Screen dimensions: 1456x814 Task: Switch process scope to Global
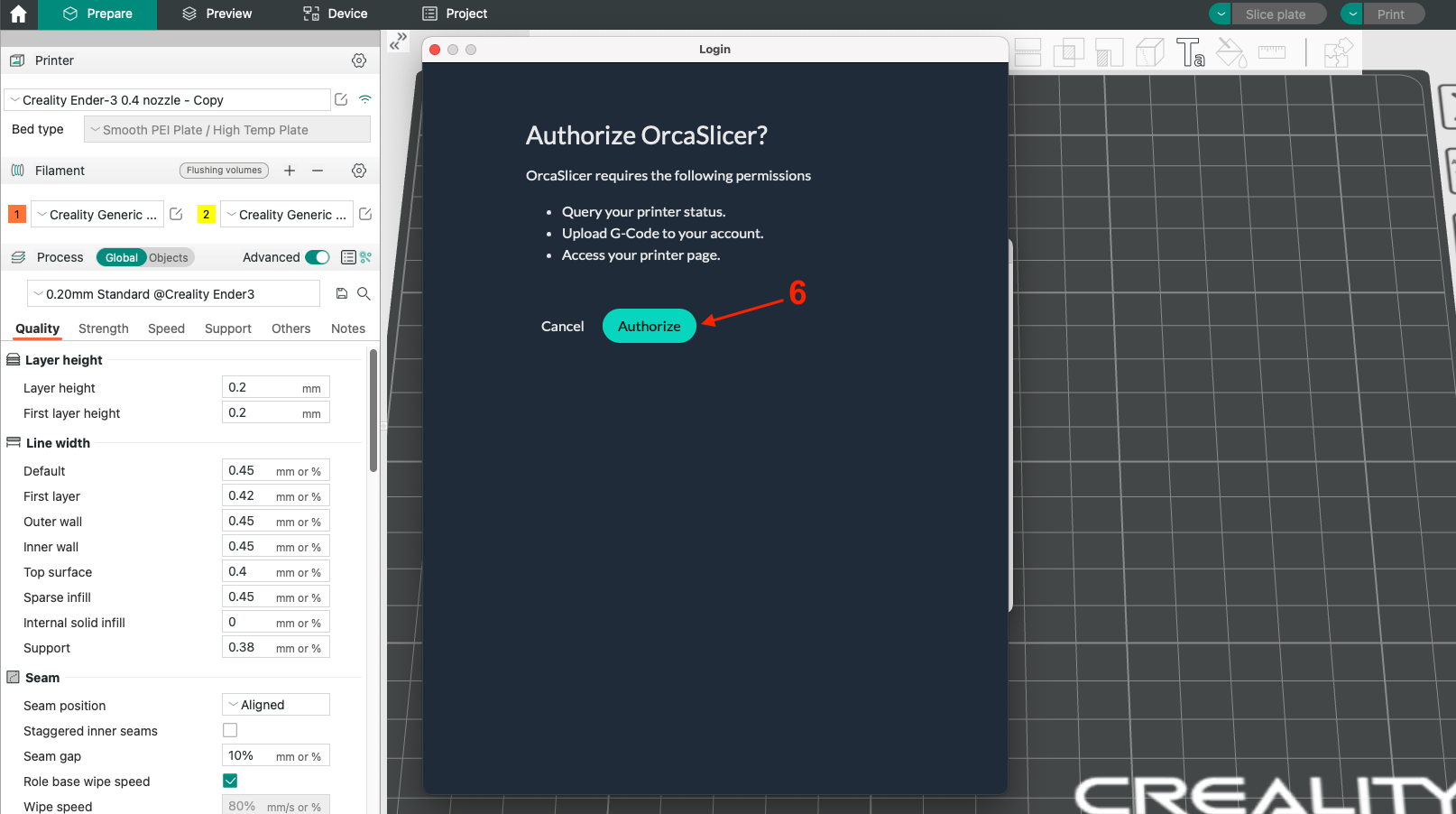tap(122, 257)
